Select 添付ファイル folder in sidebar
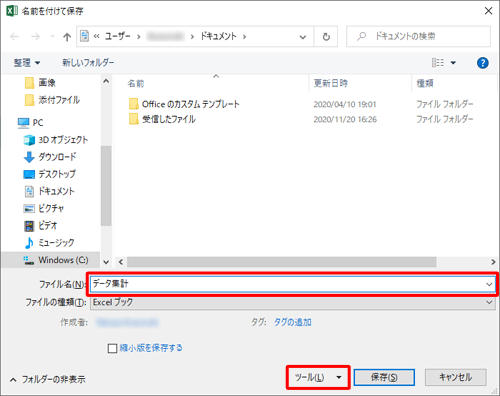This screenshot has width=500, height=396. coord(52,100)
